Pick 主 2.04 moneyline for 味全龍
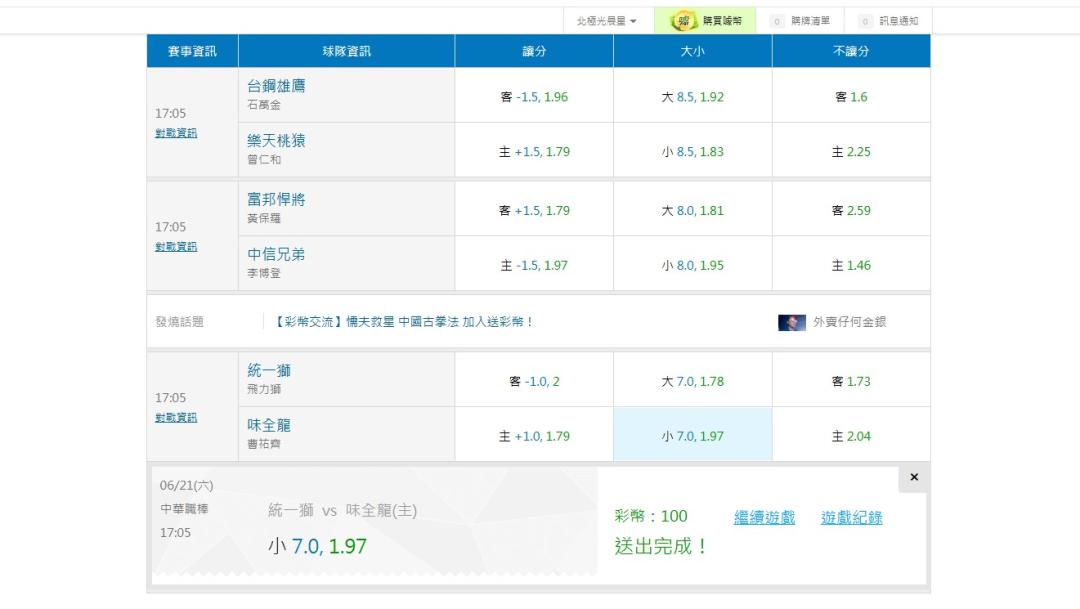 click(x=851, y=436)
